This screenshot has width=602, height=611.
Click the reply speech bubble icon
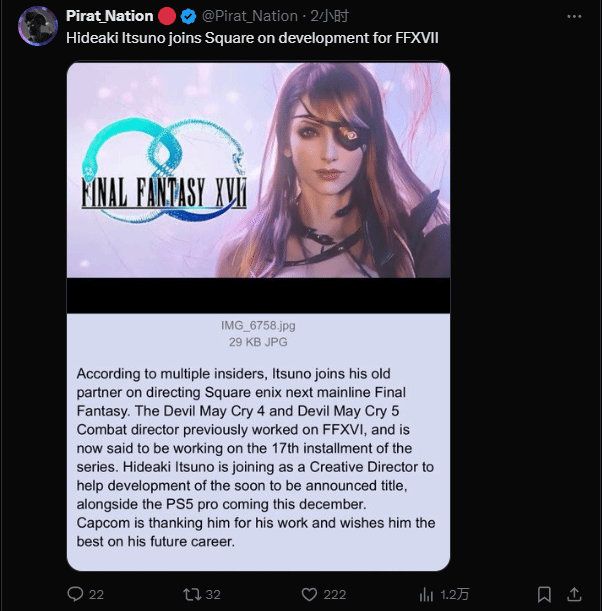point(75,594)
